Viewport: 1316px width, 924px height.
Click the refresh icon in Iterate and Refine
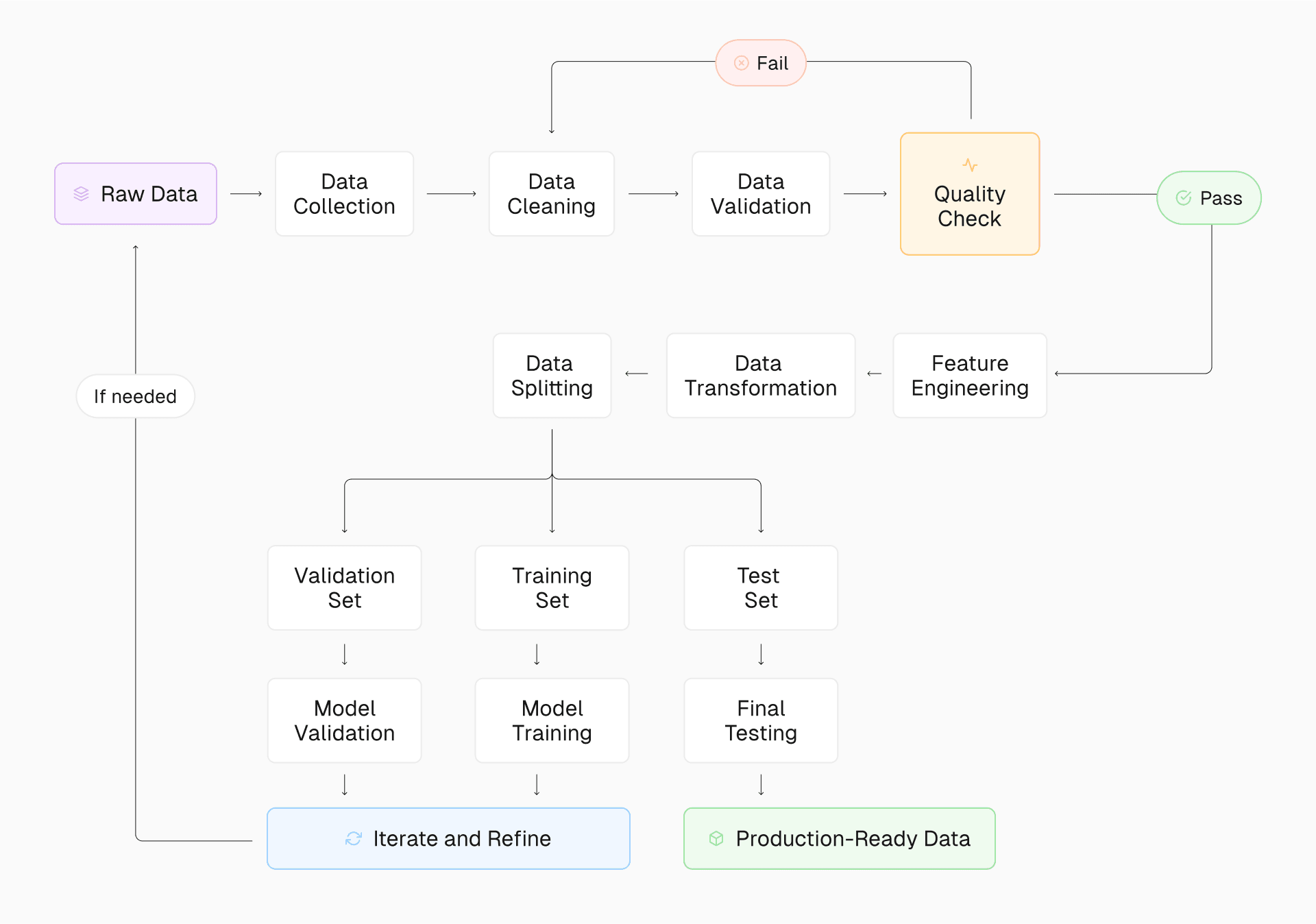point(354,838)
